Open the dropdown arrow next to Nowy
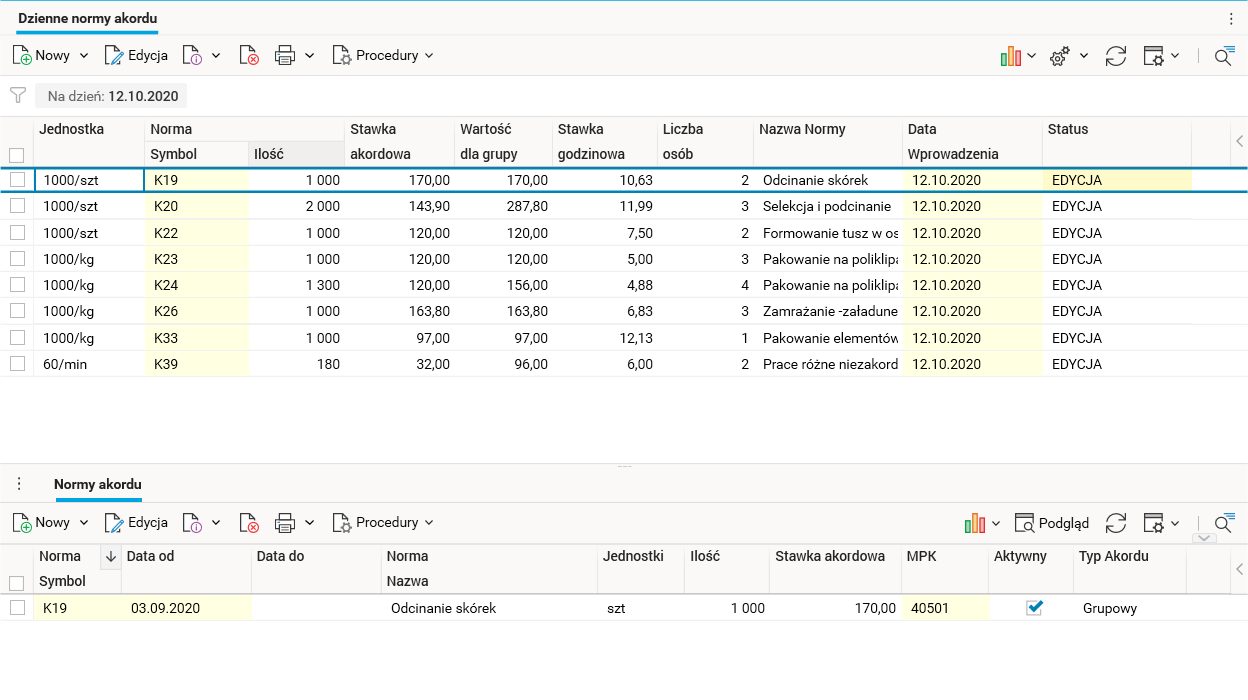 coord(84,56)
